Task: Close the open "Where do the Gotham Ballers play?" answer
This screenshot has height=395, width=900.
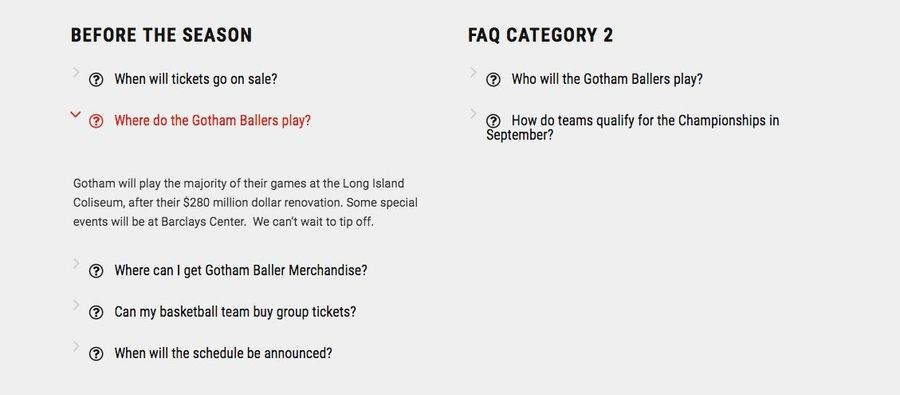Action: click(x=212, y=121)
